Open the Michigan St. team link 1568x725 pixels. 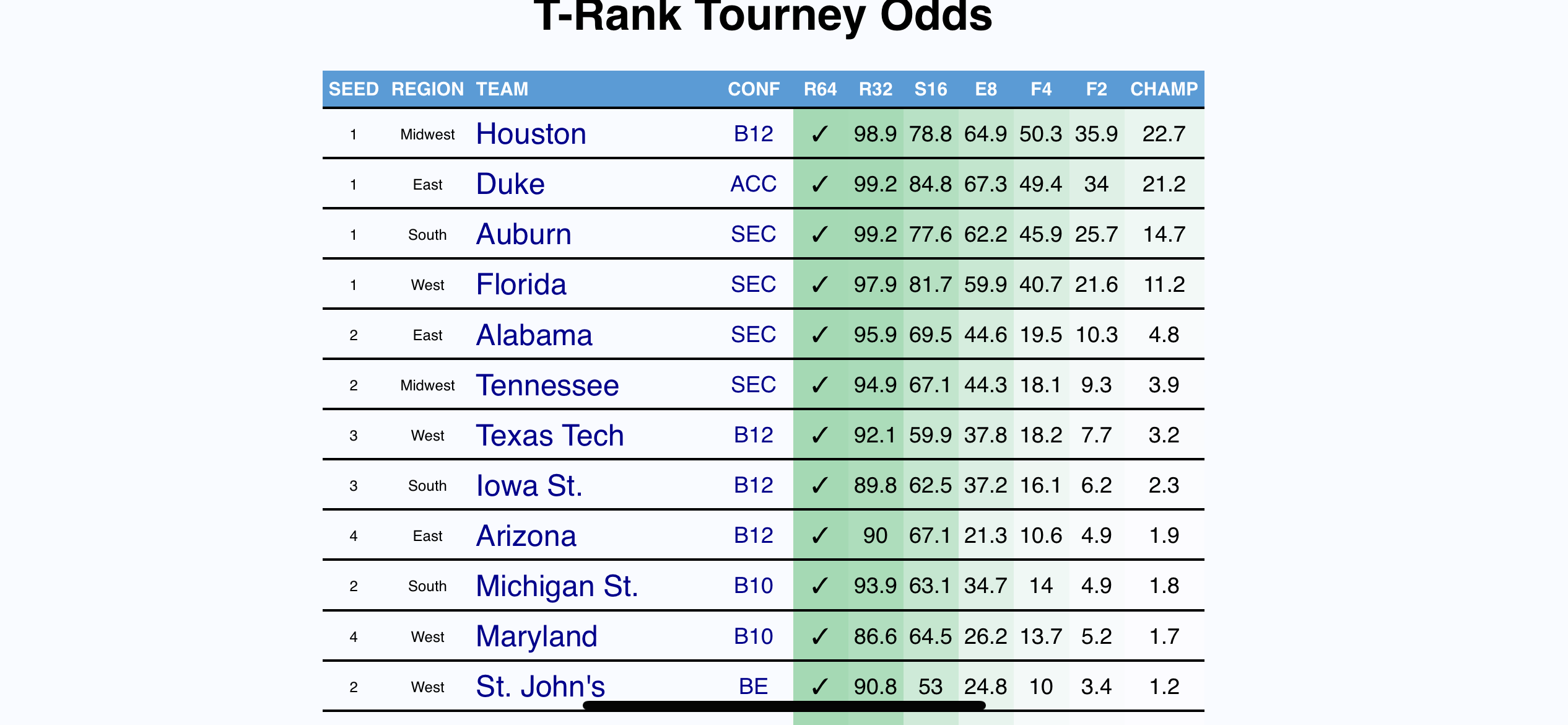coord(556,586)
